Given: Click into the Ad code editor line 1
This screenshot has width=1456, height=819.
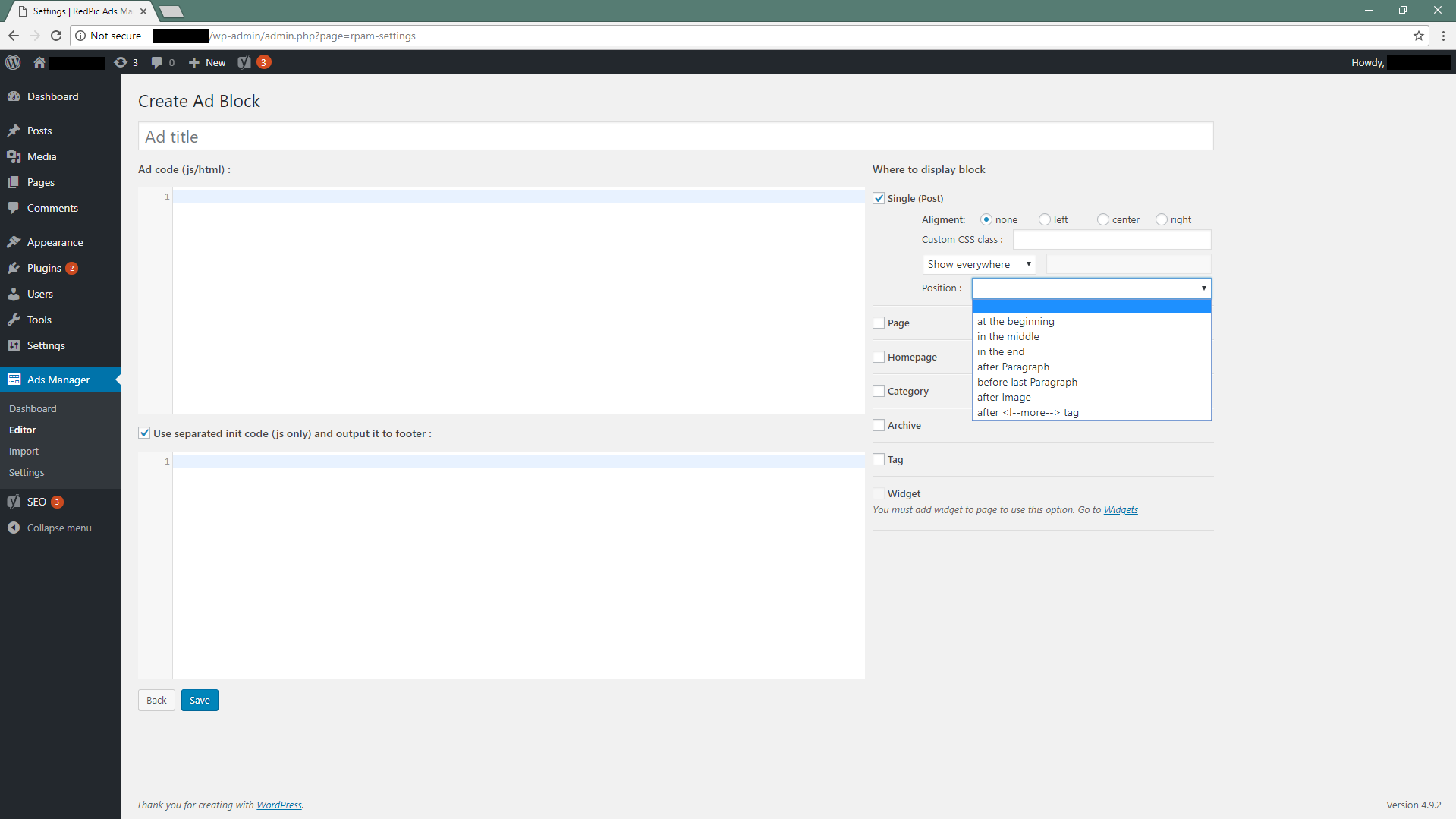Looking at the screenshot, I should (518, 197).
